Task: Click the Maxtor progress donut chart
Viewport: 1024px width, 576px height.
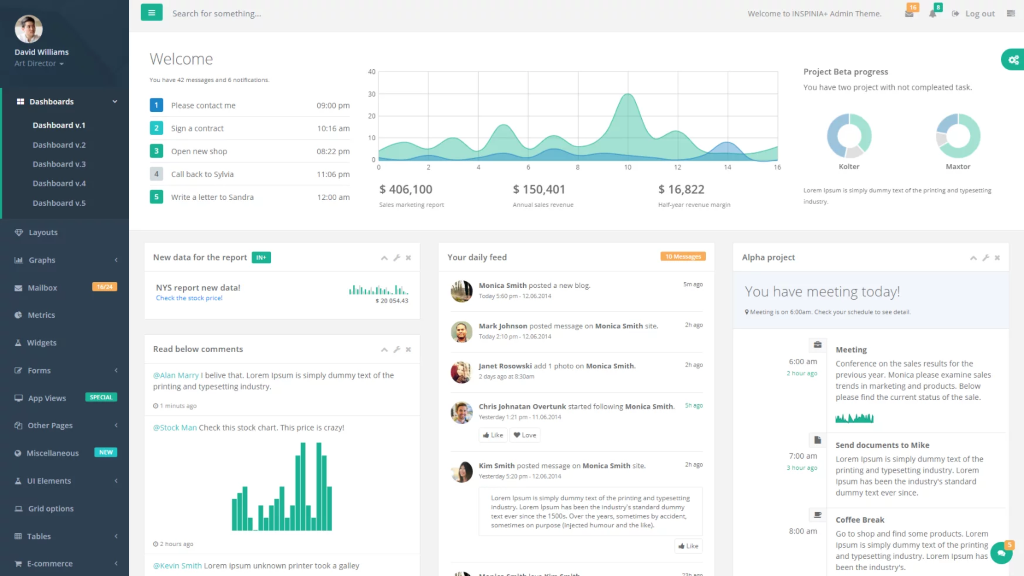Action: pyautogui.click(x=958, y=136)
